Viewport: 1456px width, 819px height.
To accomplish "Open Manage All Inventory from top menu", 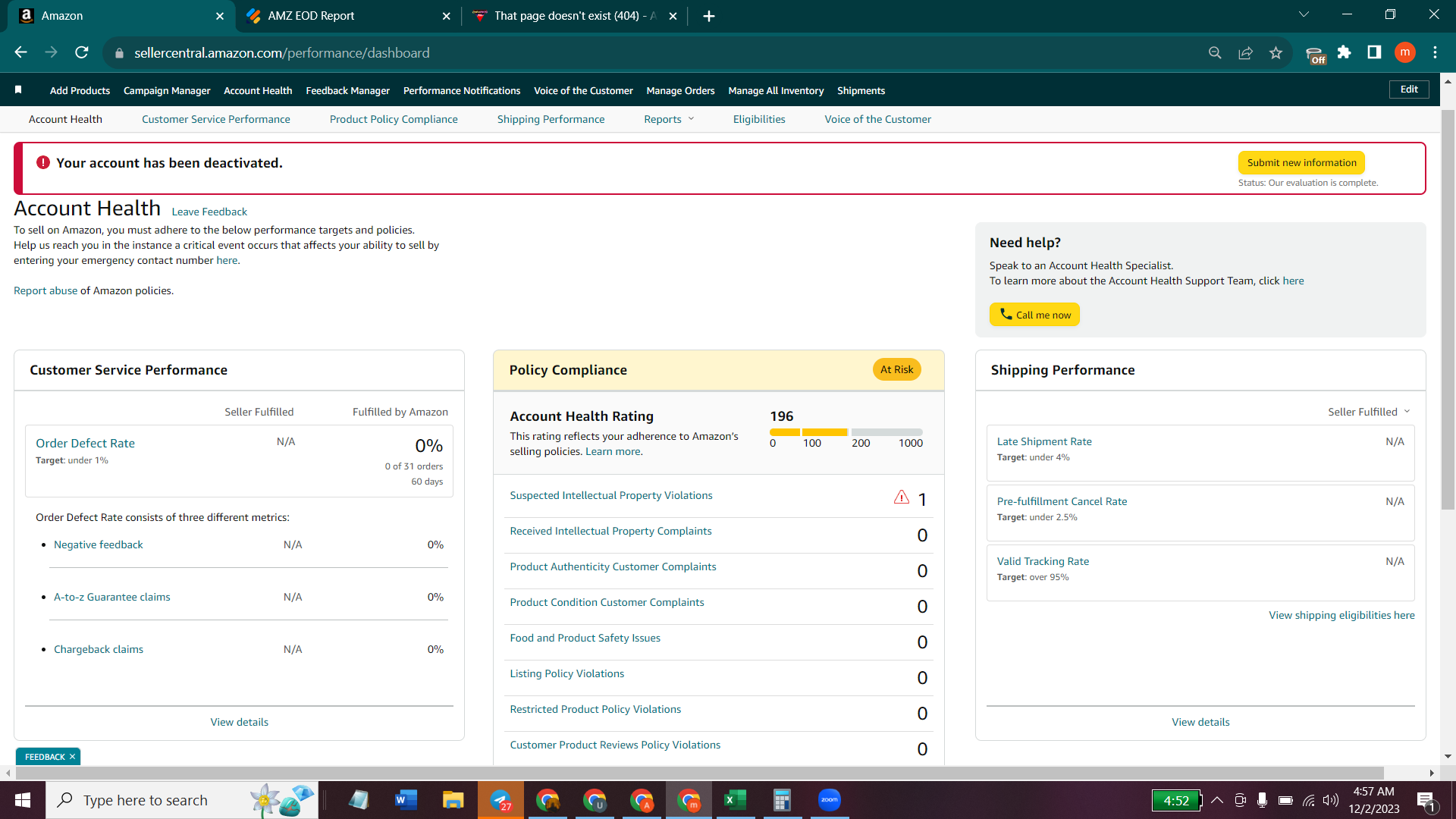I will pyautogui.click(x=776, y=90).
